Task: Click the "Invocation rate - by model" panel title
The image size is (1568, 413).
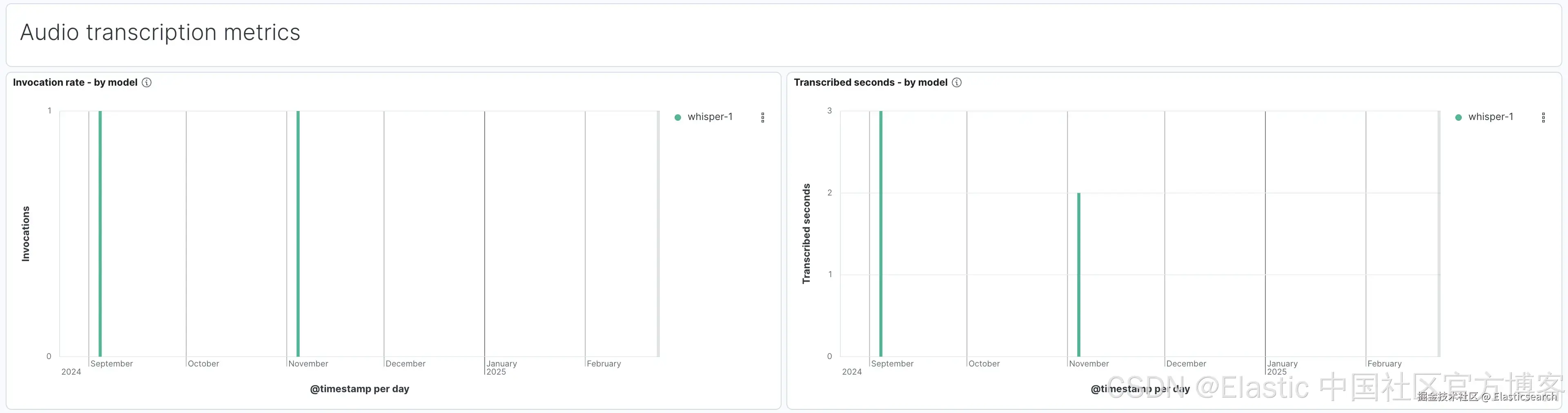Action: [x=76, y=83]
